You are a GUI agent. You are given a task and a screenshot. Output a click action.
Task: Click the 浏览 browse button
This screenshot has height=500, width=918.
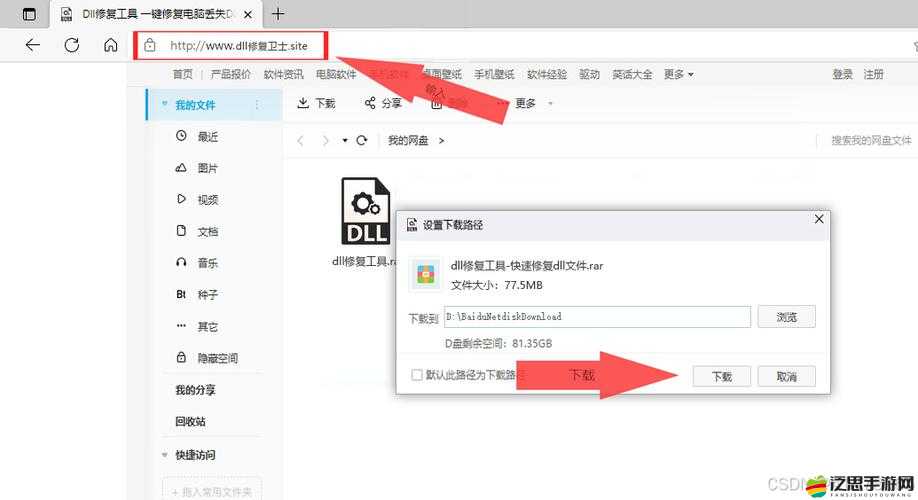click(x=786, y=317)
